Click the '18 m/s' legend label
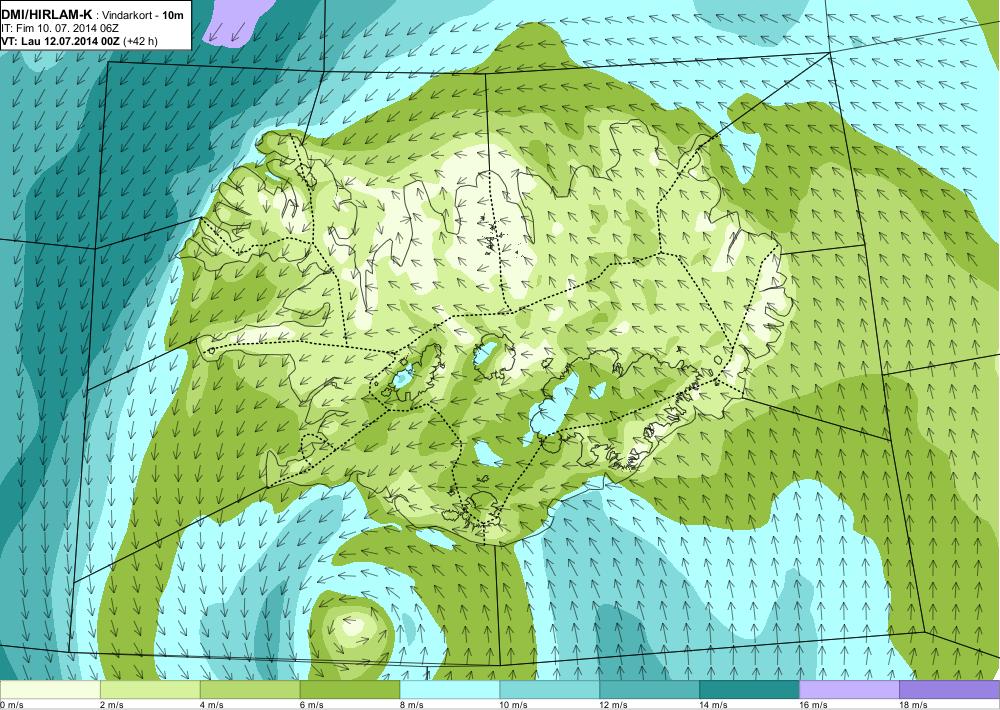 coord(913,704)
